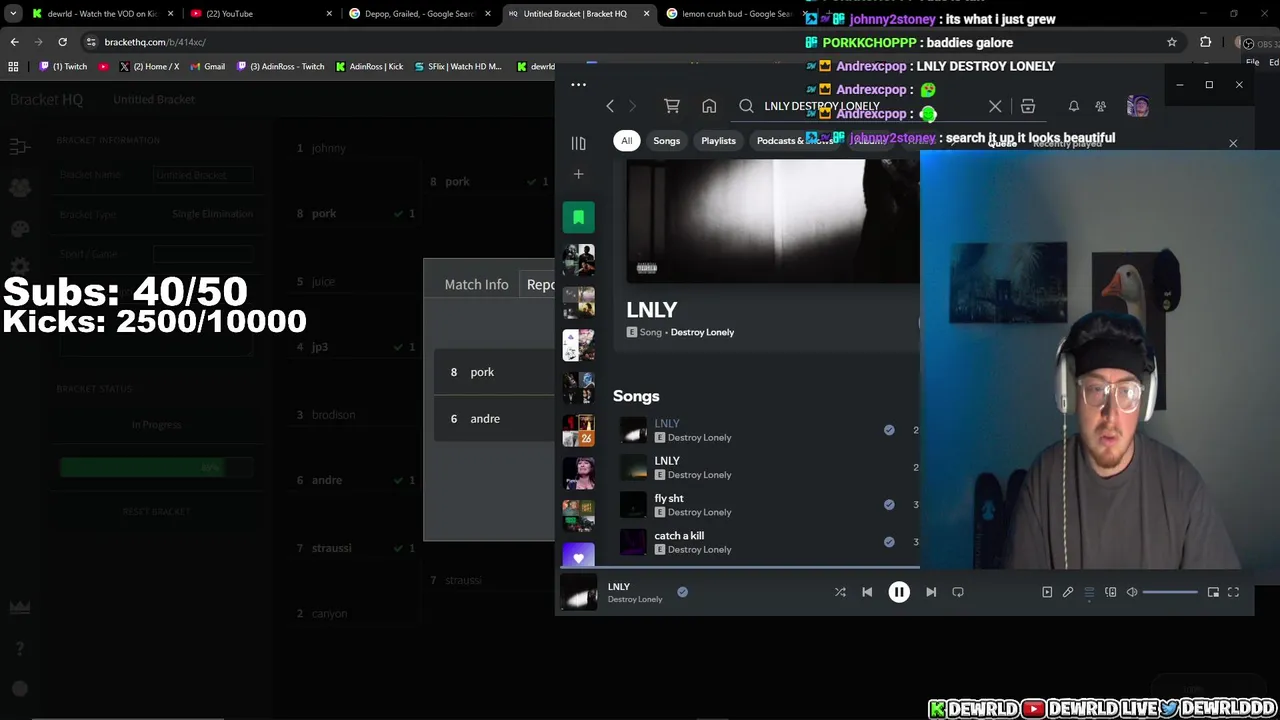Toggle repeat mode in the player bar
Screen dimensions: 1280x720
click(x=958, y=592)
